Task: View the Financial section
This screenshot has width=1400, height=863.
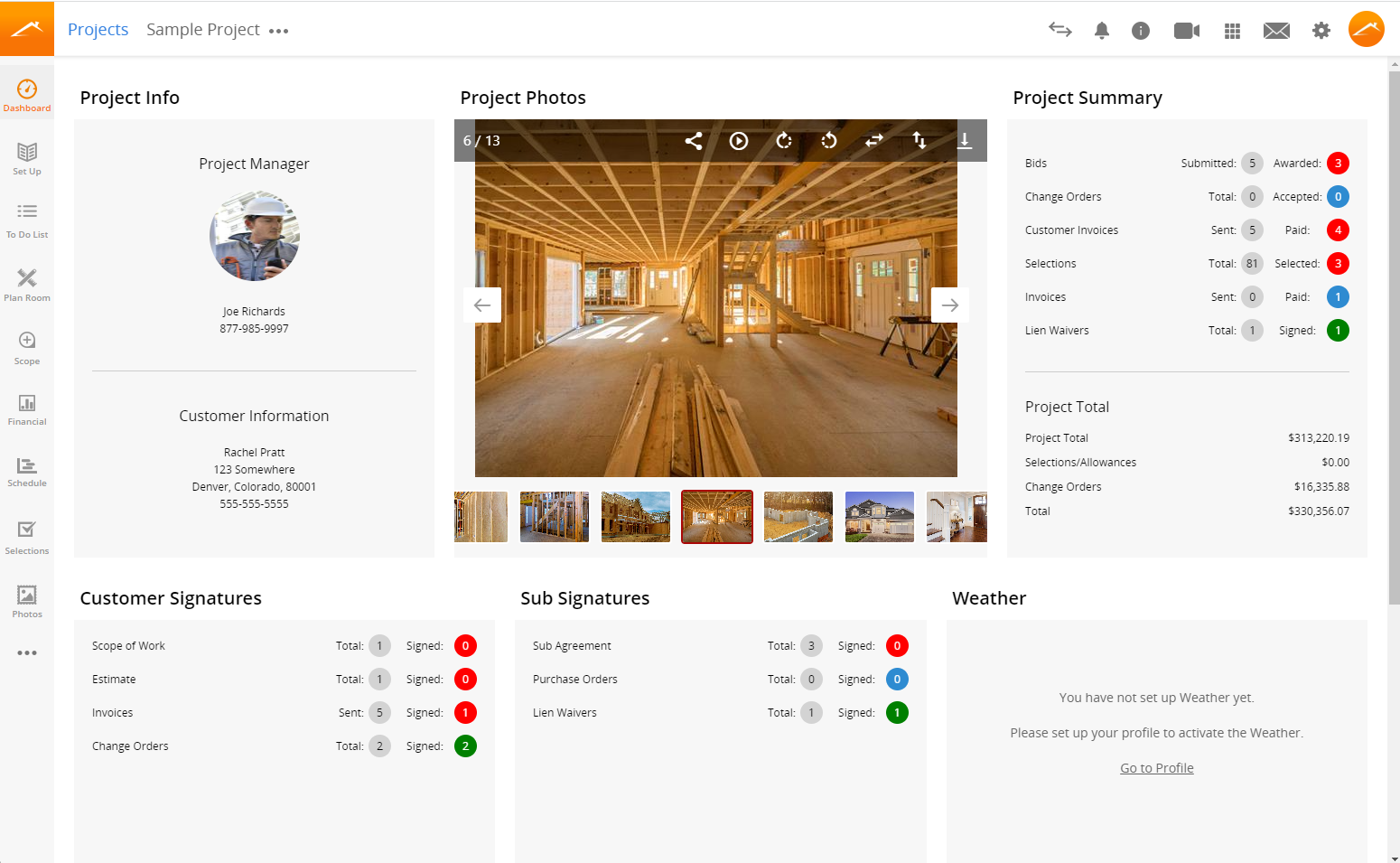Action: tap(27, 408)
